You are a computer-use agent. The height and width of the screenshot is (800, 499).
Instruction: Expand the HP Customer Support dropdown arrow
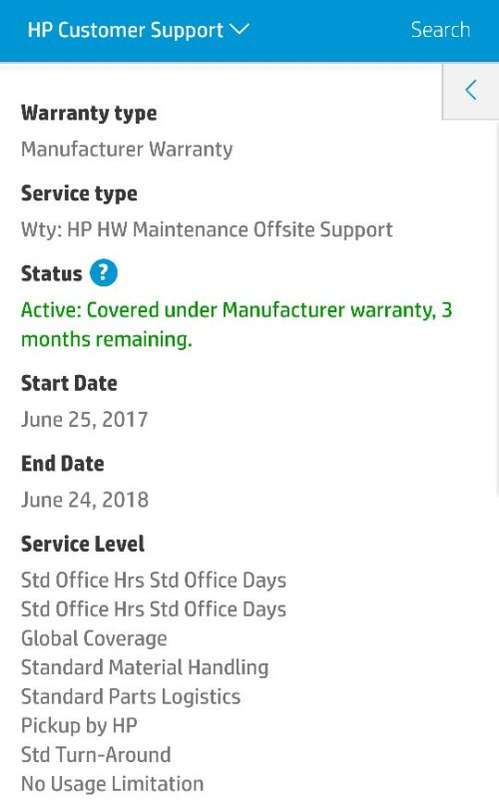click(x=240, y=29)
